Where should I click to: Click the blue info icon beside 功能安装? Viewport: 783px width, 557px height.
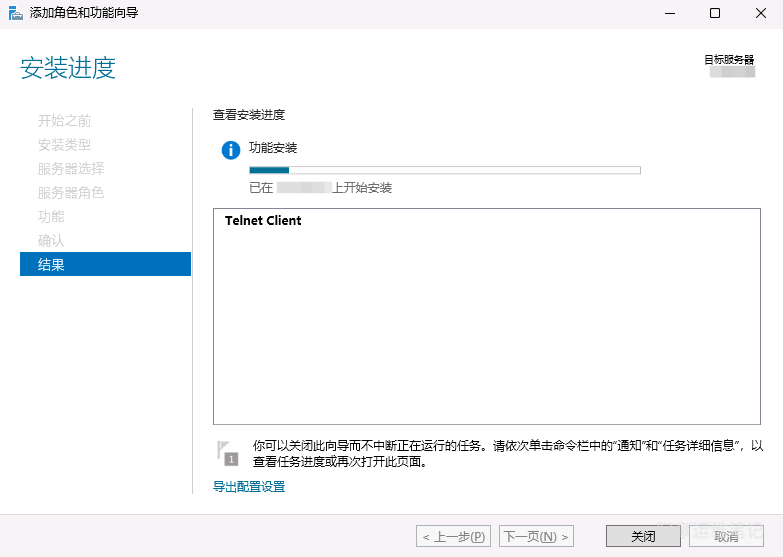231,150
